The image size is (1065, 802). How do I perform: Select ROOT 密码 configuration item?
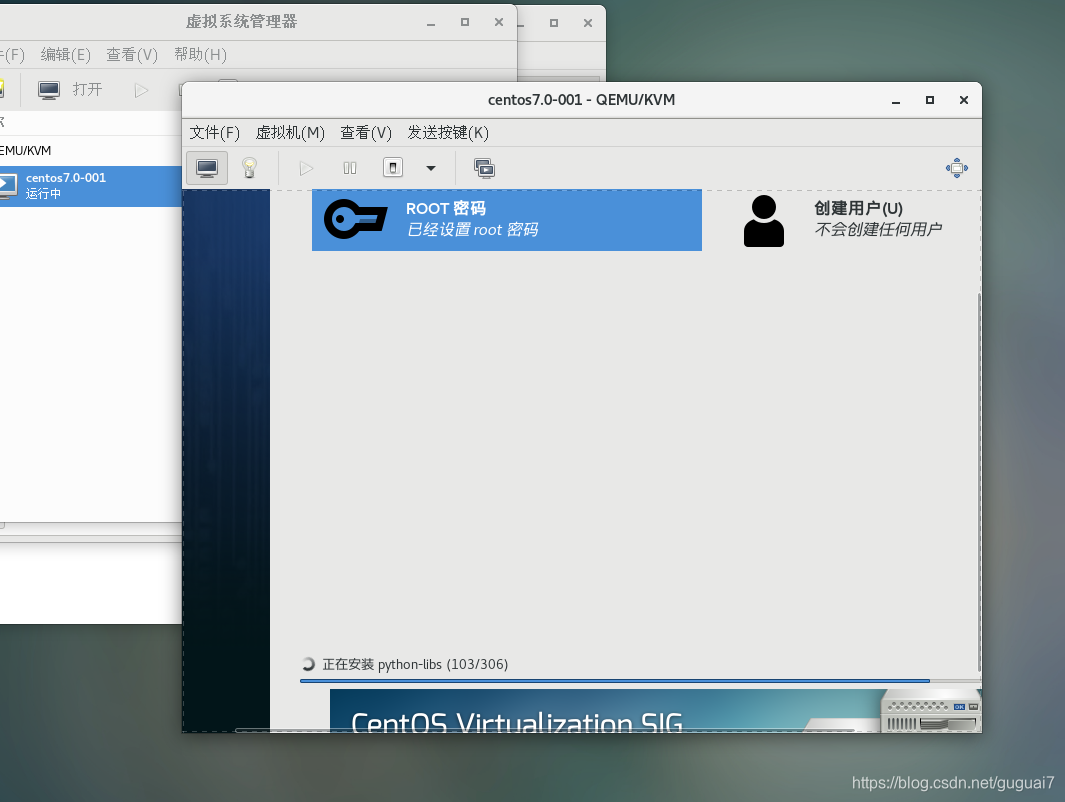(507, 220)
